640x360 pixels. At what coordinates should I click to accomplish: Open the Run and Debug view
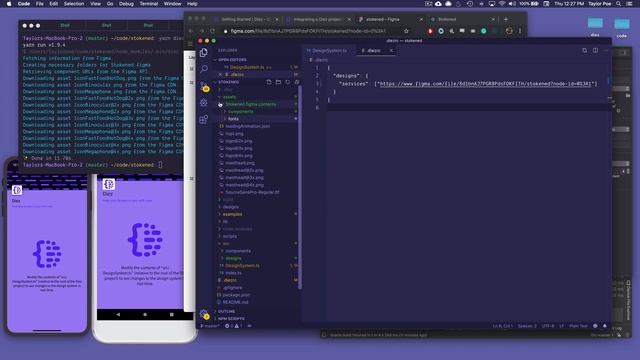point(204,103)
